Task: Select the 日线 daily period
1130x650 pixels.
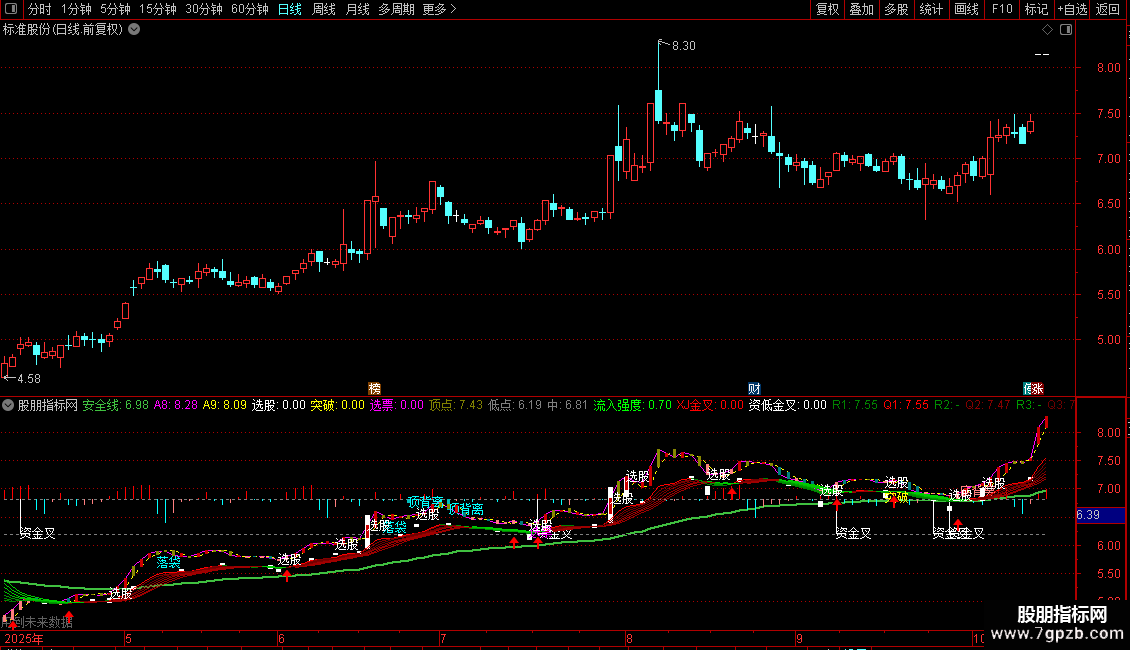Action: point(290,9)
